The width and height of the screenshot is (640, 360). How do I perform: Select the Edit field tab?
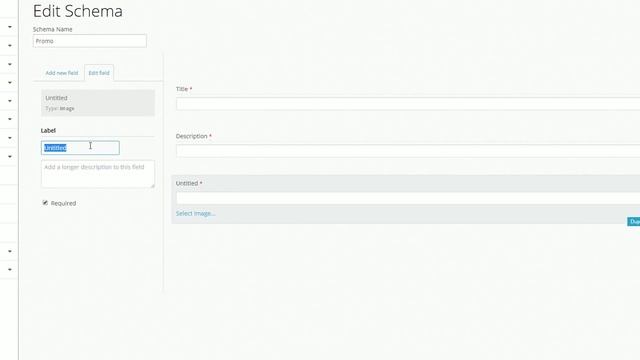coord(99,73)
